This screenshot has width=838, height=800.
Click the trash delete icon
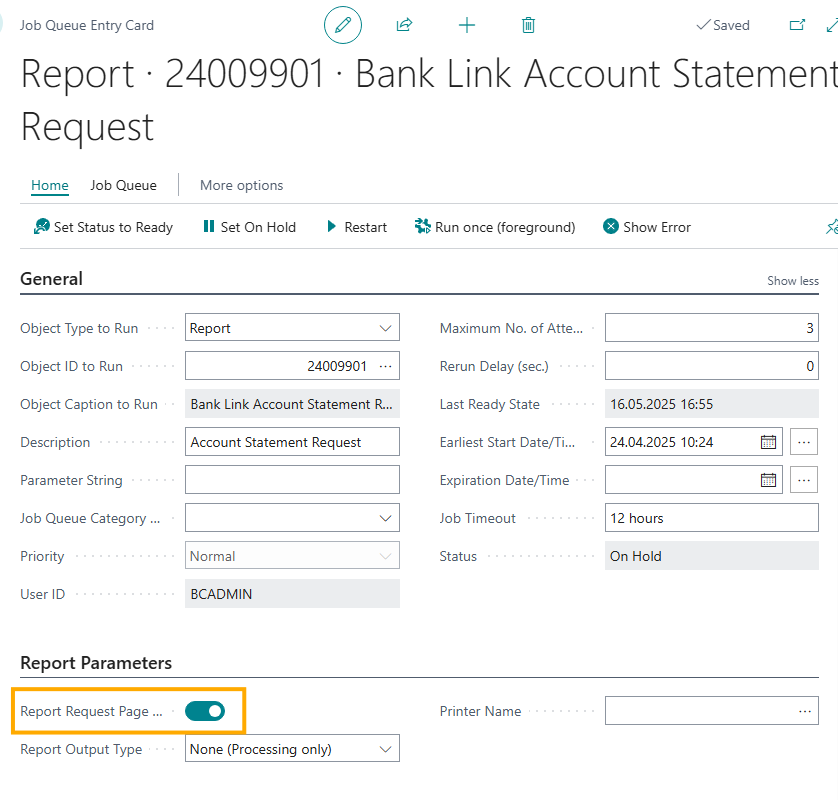click(x=528, y=25)
